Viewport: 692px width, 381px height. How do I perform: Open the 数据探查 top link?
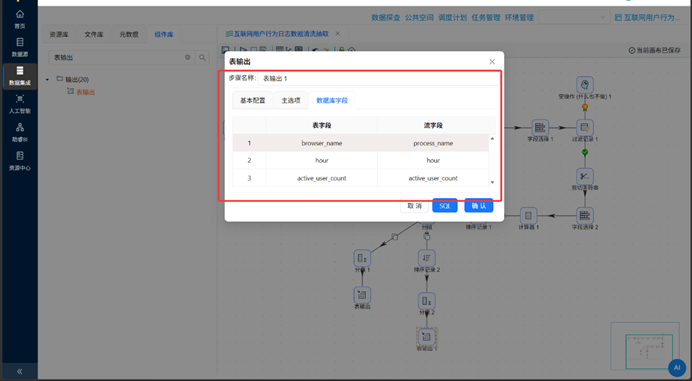tap(386, 18)
